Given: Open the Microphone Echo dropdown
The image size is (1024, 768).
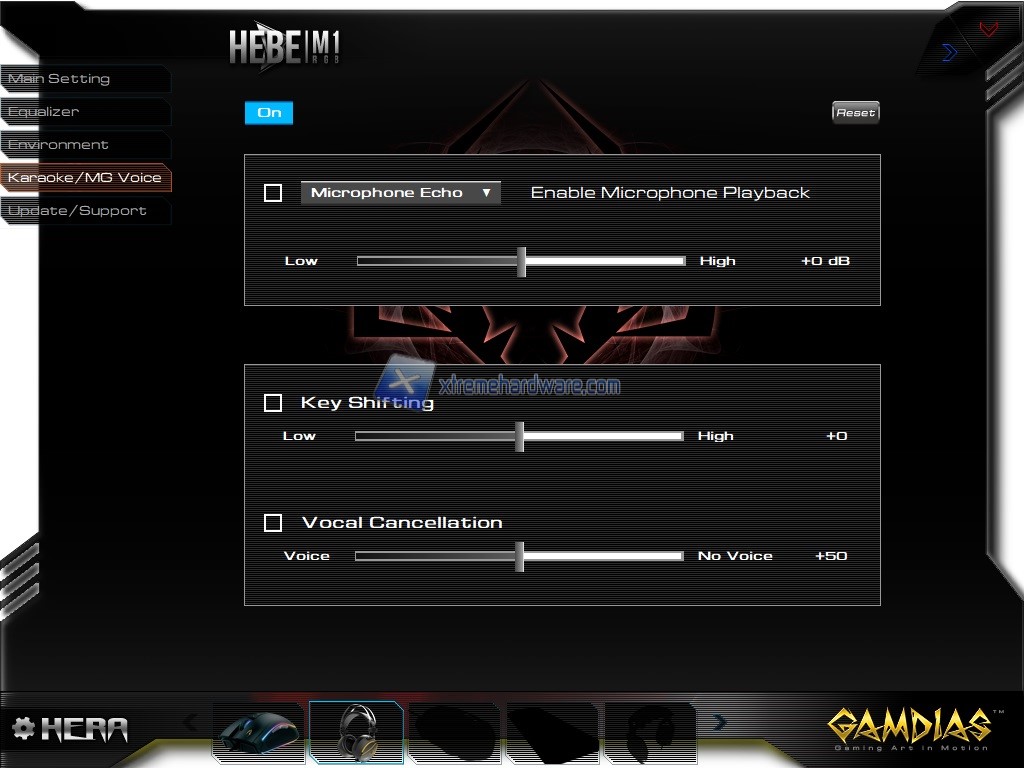Looking at the screenshot, I should tap(400, 193).
